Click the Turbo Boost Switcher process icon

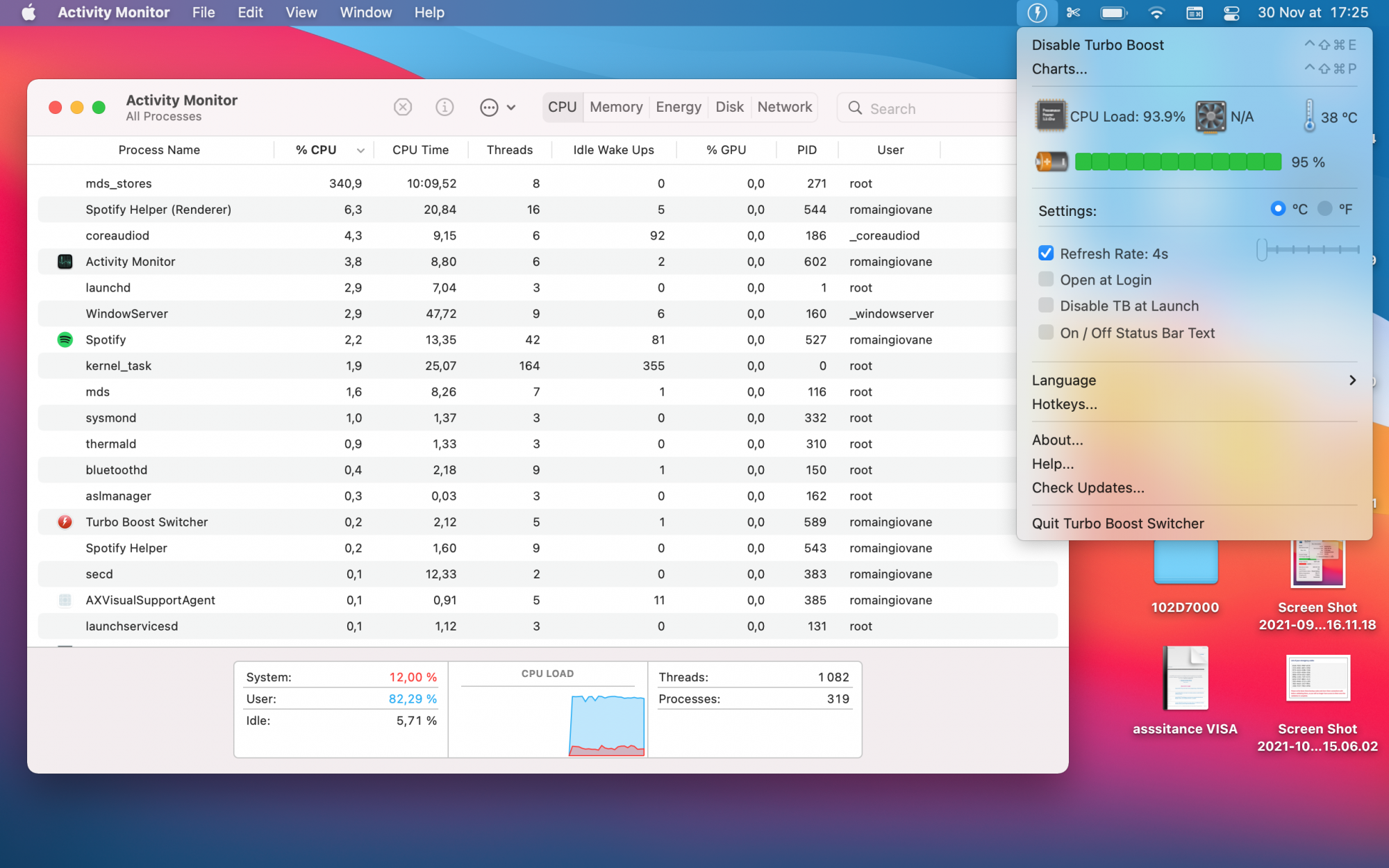pyautogui.click(x=65, y=522)
